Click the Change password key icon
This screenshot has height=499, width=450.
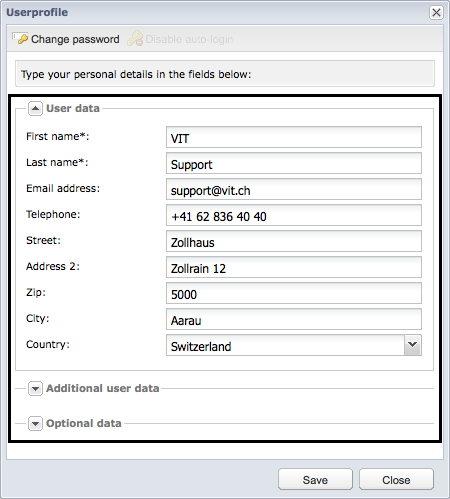tap(21, 39)
